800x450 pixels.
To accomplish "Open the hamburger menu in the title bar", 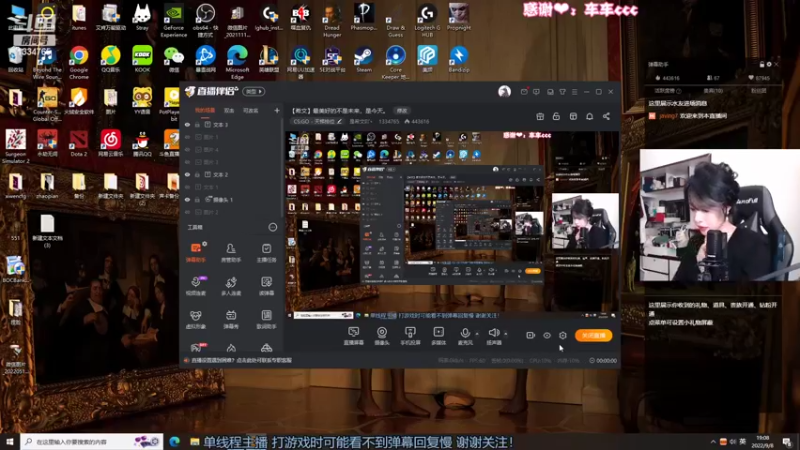I will click(574, 92).
